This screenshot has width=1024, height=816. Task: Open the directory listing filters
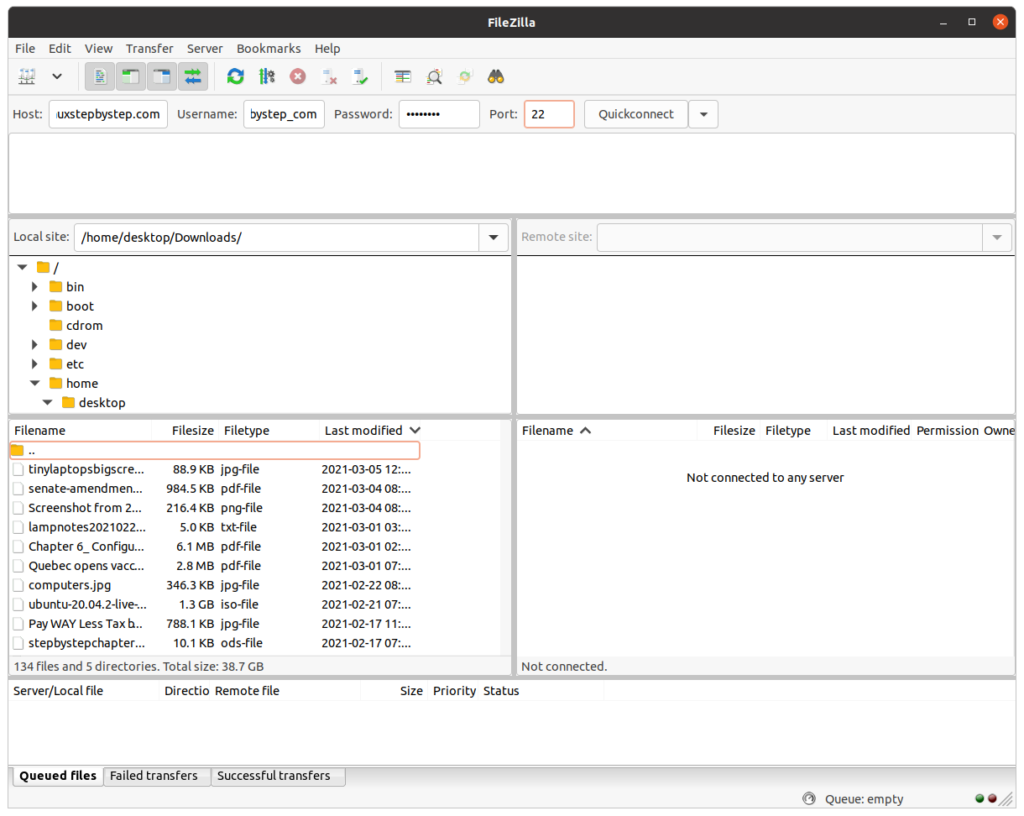(x=402, y=76)
